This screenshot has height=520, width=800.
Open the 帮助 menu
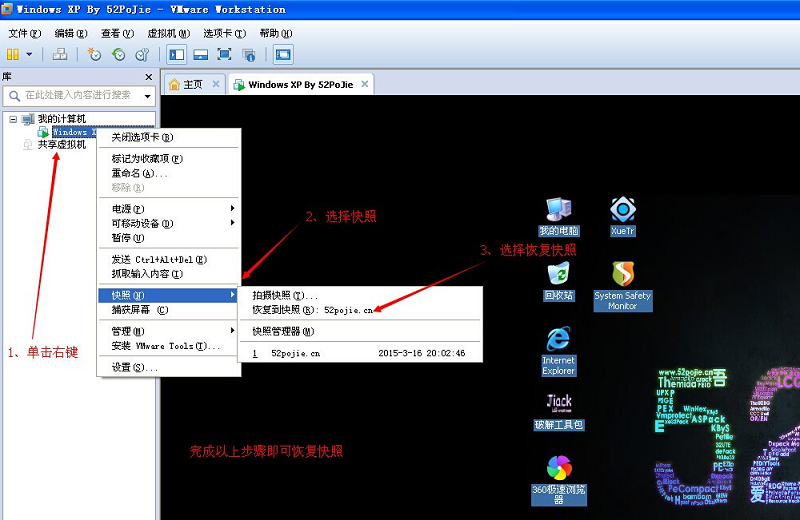tap(276, 34)
